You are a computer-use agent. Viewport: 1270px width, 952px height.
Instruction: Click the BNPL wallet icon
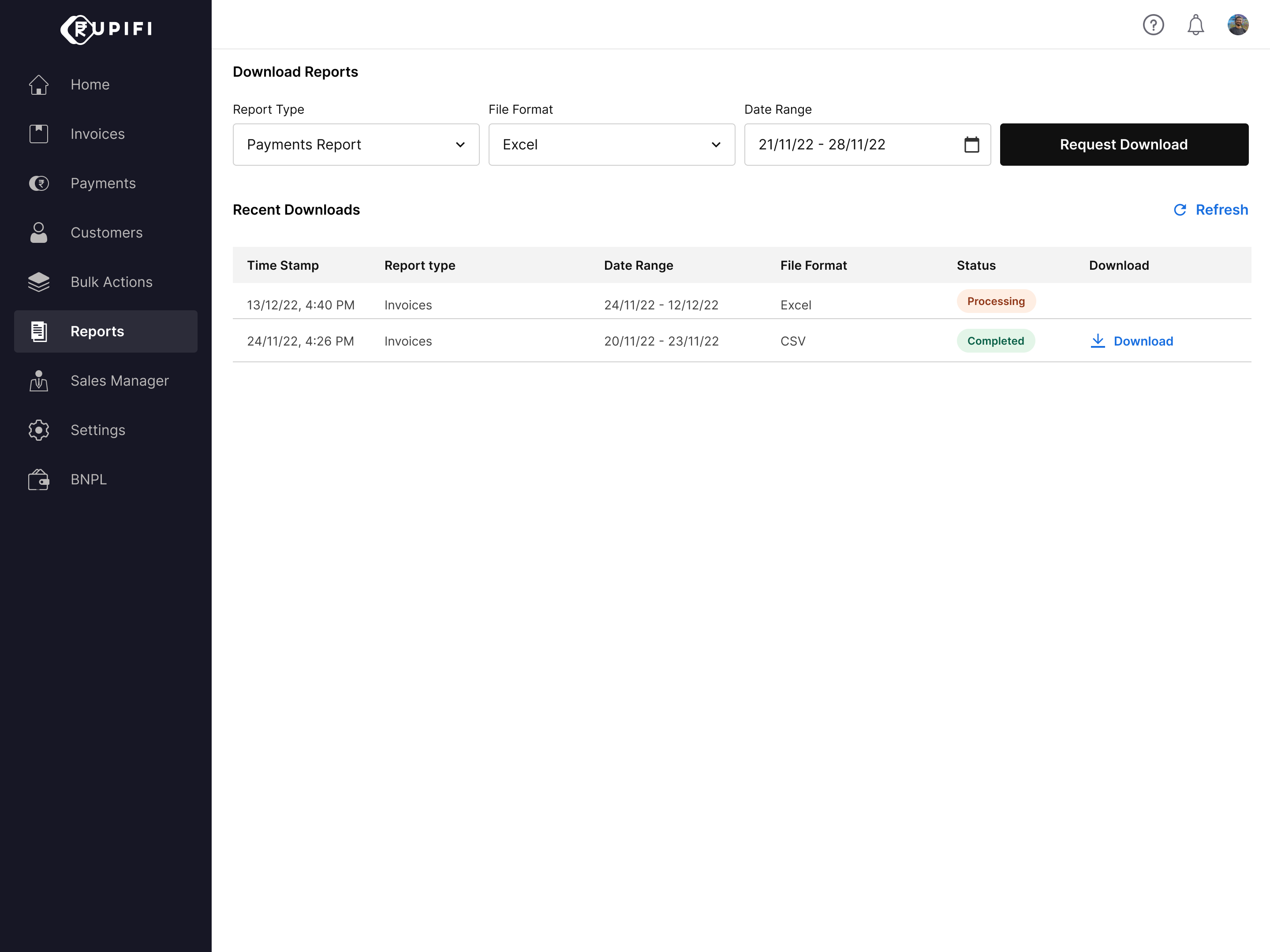pyautogui.click(x=38, y=480)
